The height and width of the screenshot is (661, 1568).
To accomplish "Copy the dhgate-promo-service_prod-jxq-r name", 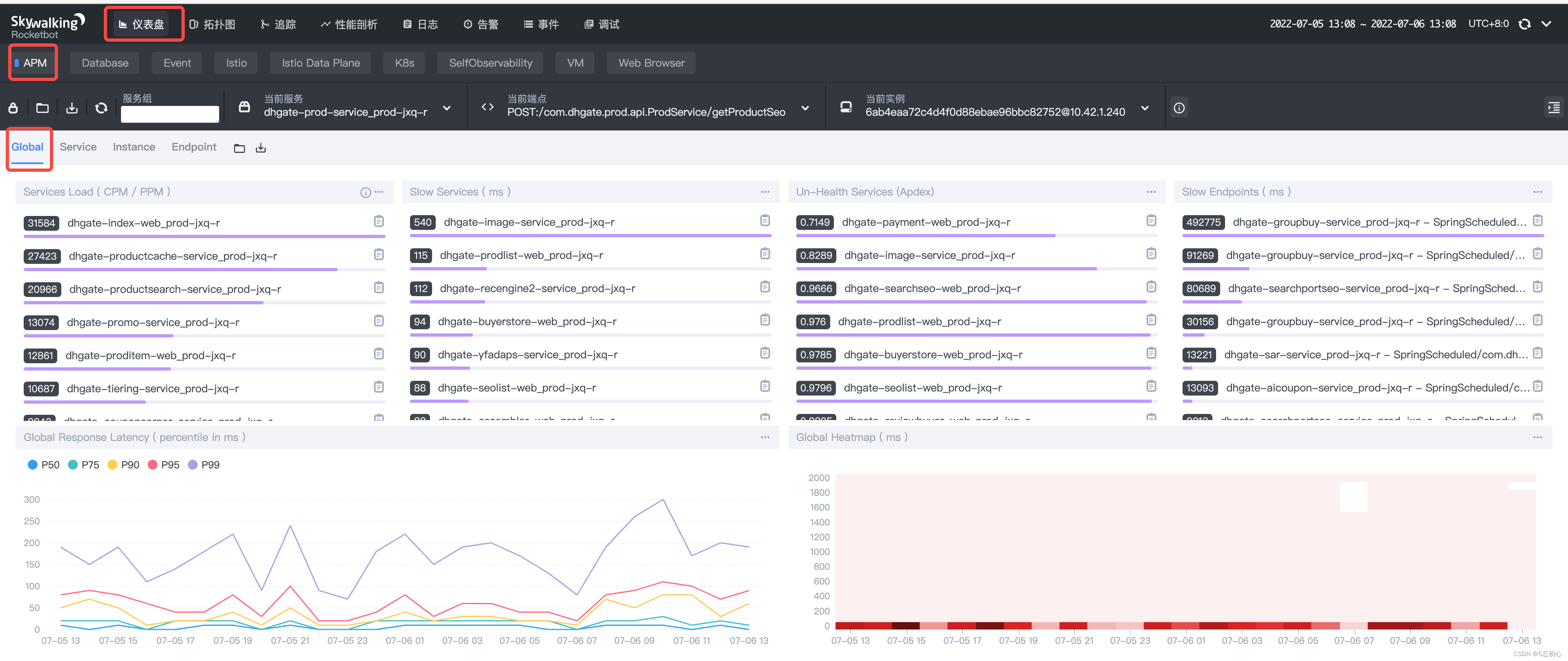I will [379, 320].
